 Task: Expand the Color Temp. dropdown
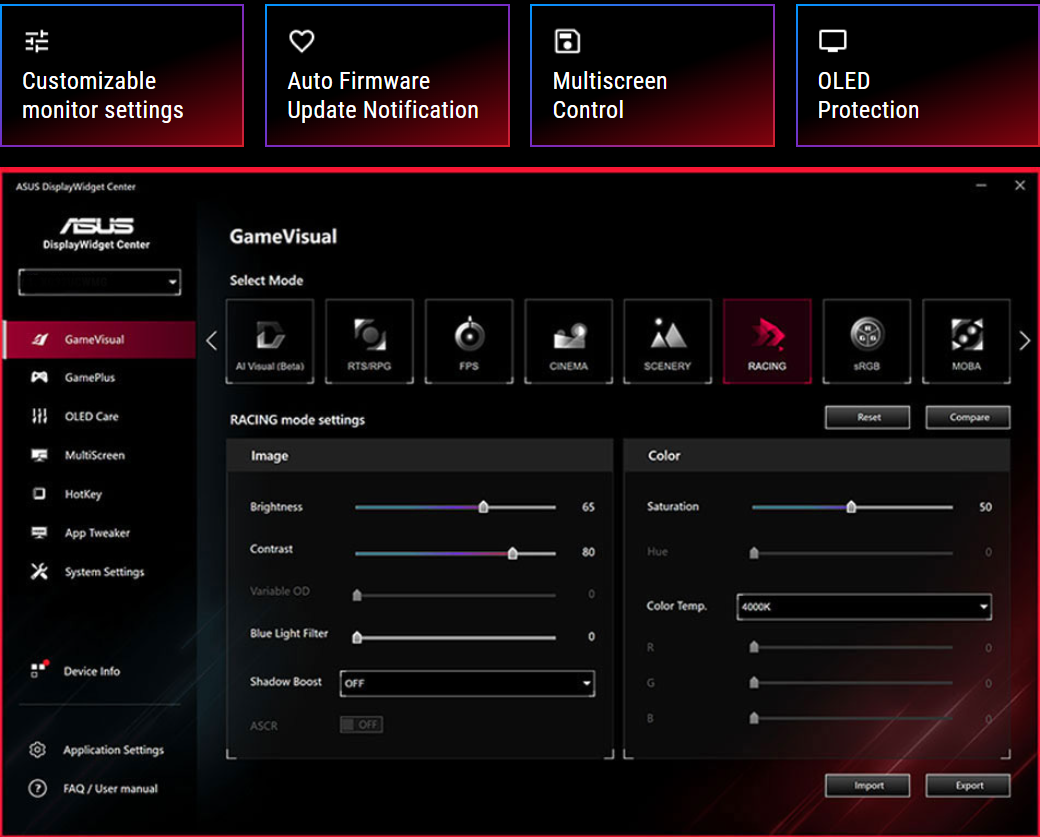(x=864, y=607)
